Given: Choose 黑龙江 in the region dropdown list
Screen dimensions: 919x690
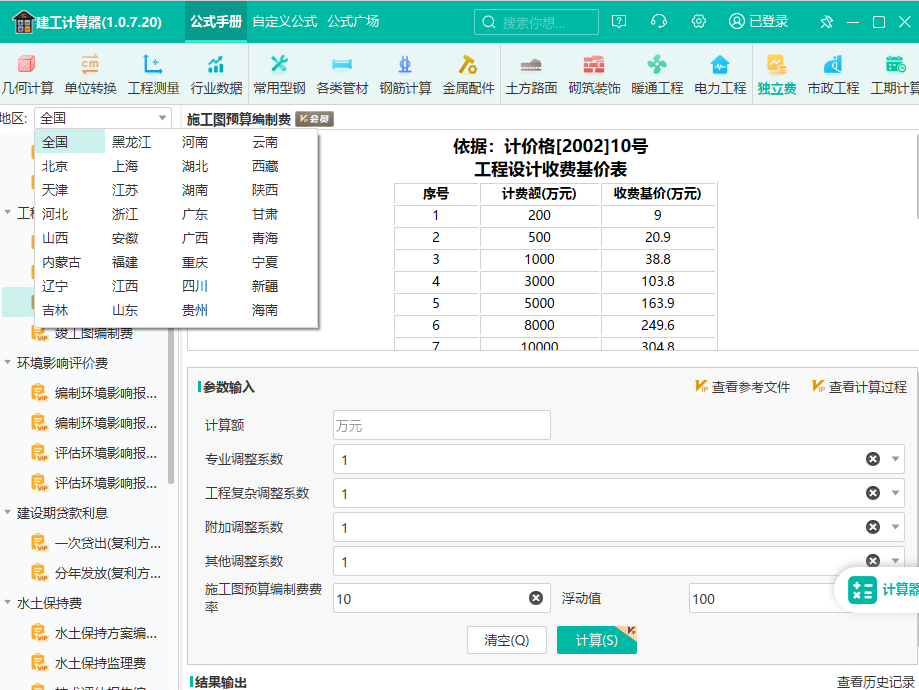Looking at the screenshot, I should point(131,142).
